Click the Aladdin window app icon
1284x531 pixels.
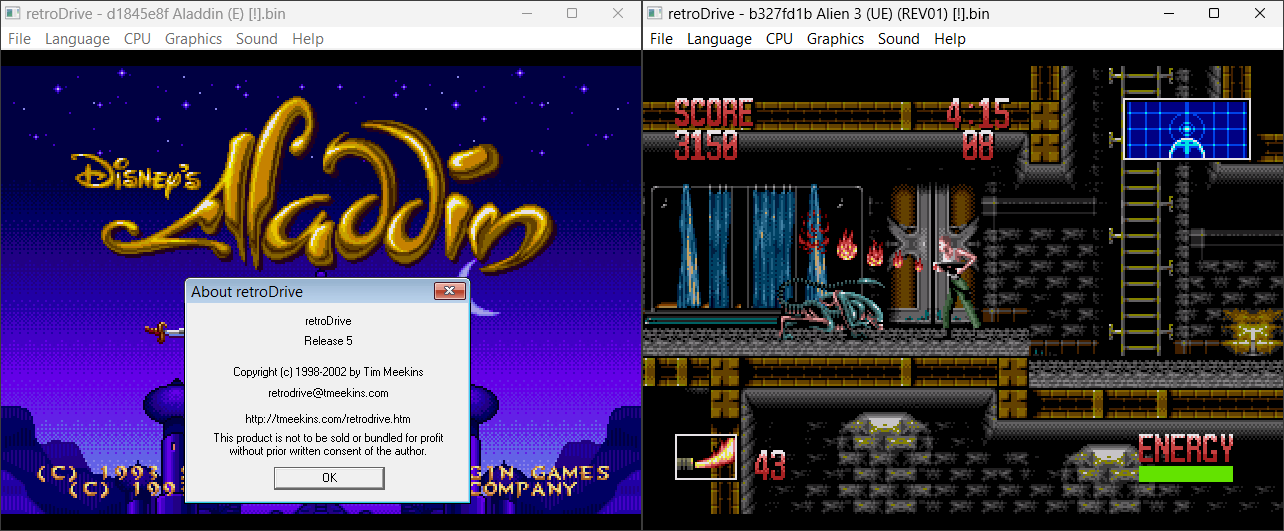13,13
